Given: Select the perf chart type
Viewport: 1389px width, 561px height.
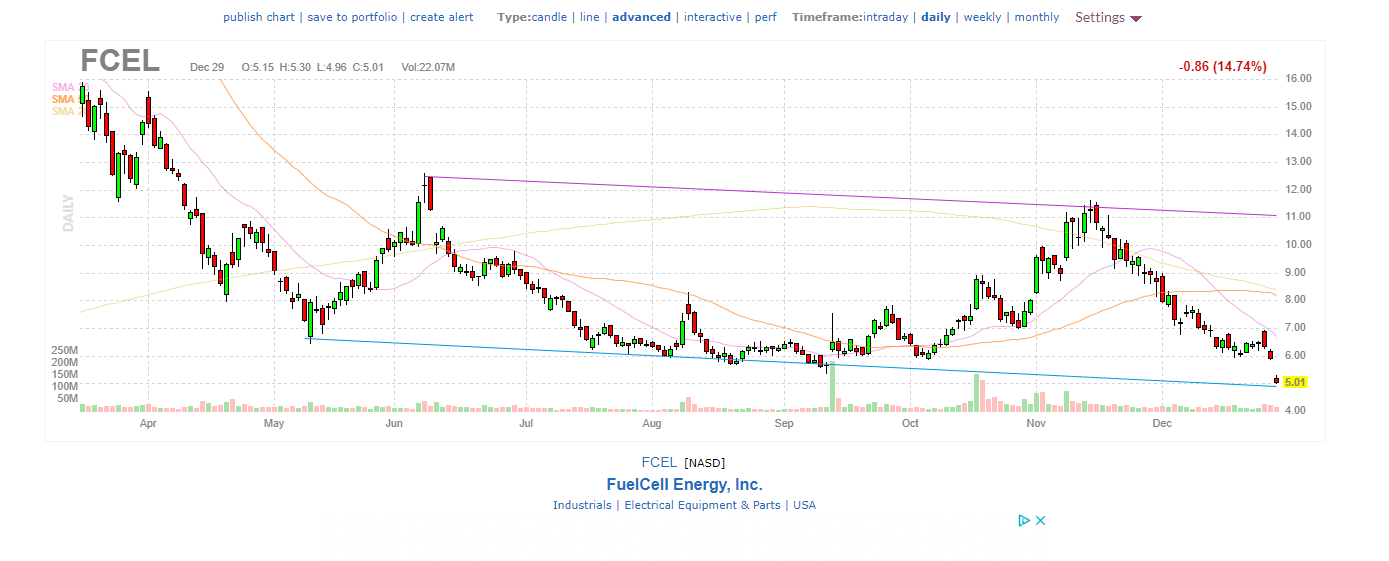Looking at the screenshot, I should [x=765, y=17].
